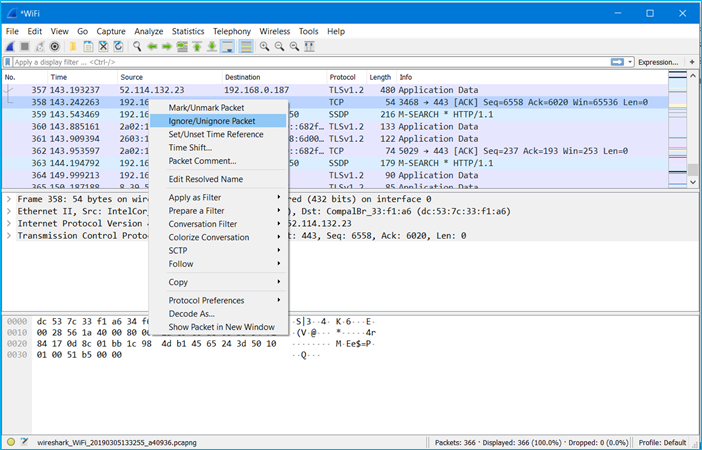Viewport: 702px width, 450px height.
Task: Expand the Protocol Preferences submenu
Action: pos(218,300)
